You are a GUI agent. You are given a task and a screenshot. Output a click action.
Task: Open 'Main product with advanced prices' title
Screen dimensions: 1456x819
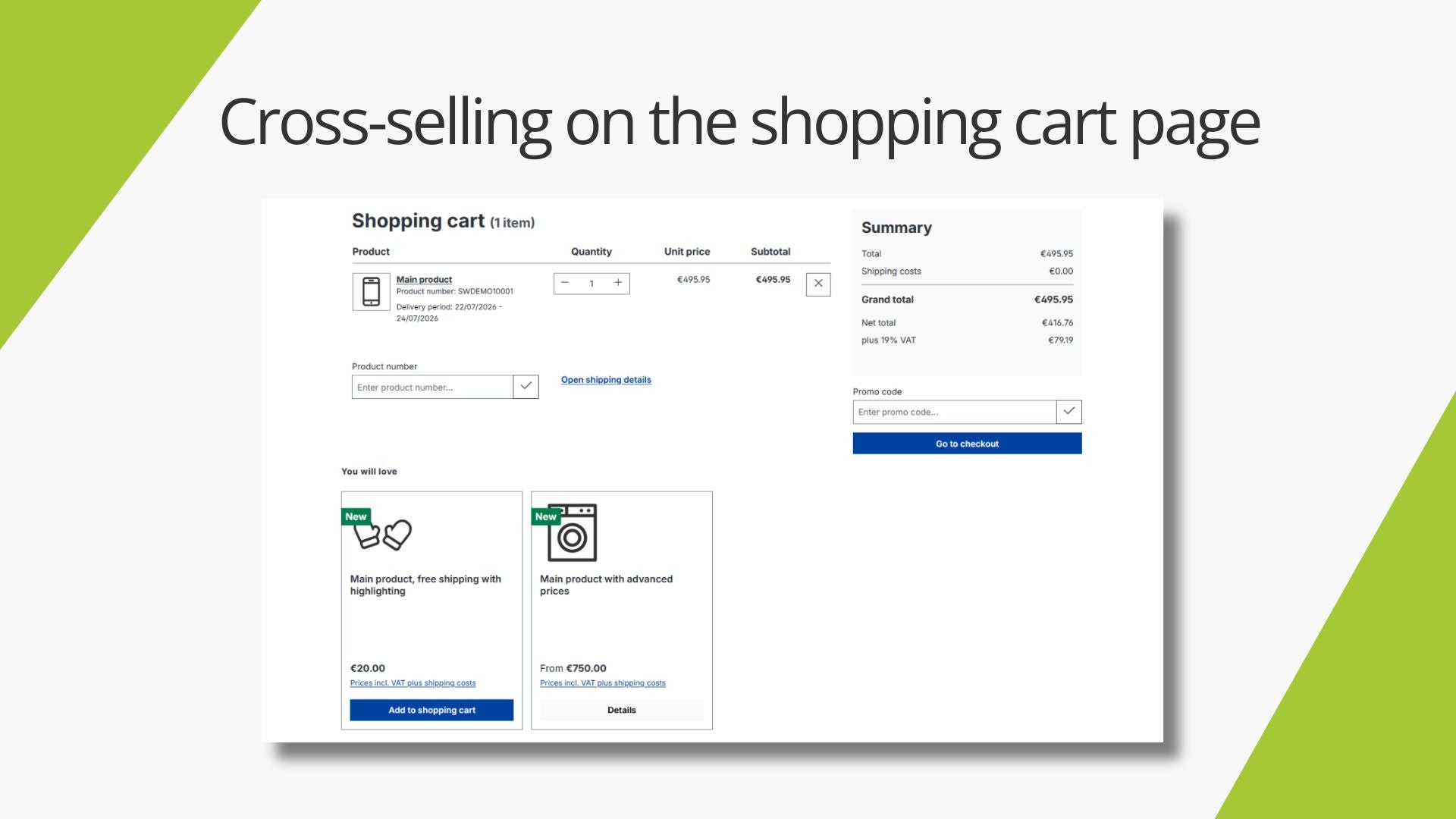tap(606, 585)
